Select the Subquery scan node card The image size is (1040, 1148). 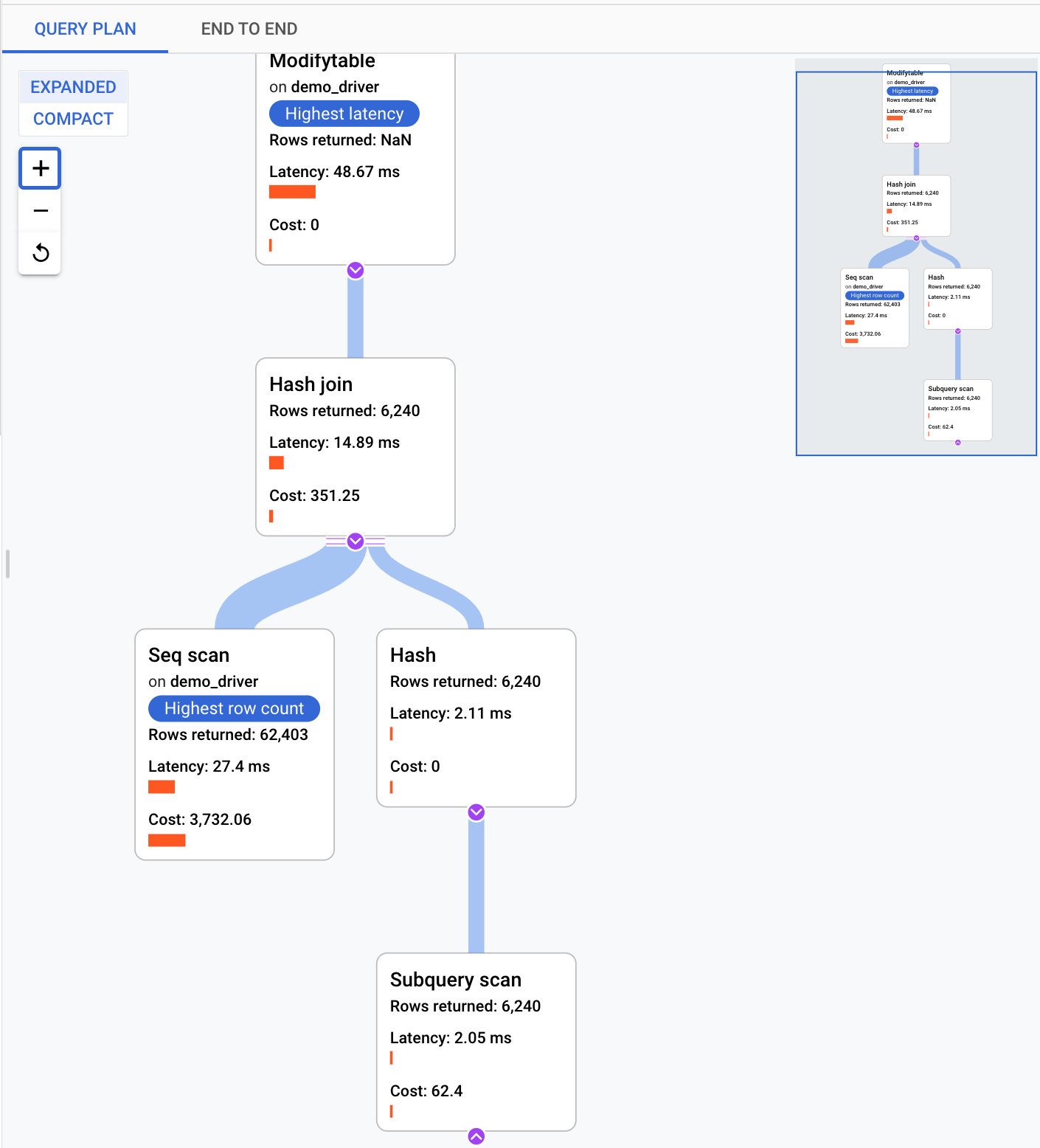point(476,1040)
